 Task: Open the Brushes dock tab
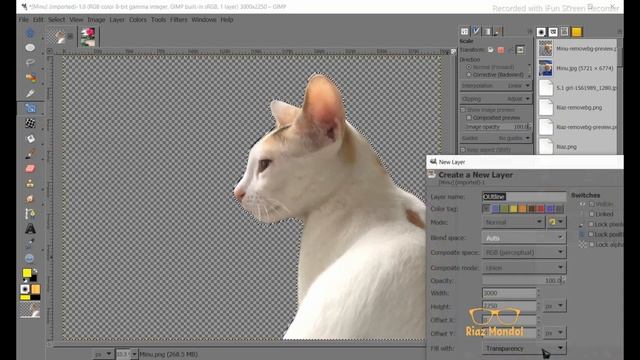click(541, 32)
